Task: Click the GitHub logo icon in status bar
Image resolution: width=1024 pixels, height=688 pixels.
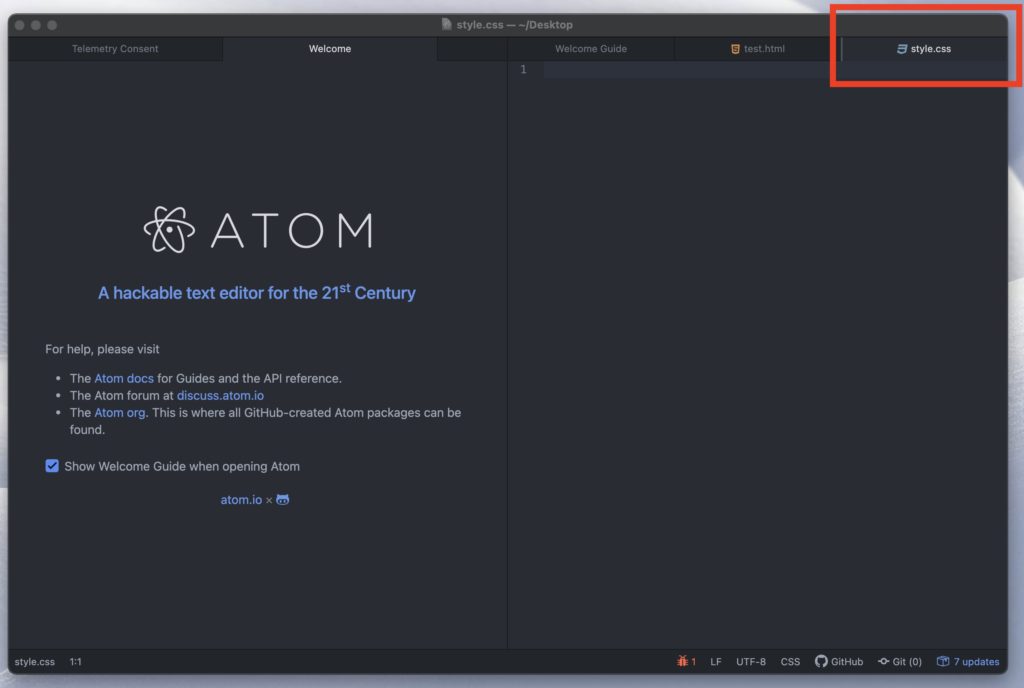Action: [821, 661]
